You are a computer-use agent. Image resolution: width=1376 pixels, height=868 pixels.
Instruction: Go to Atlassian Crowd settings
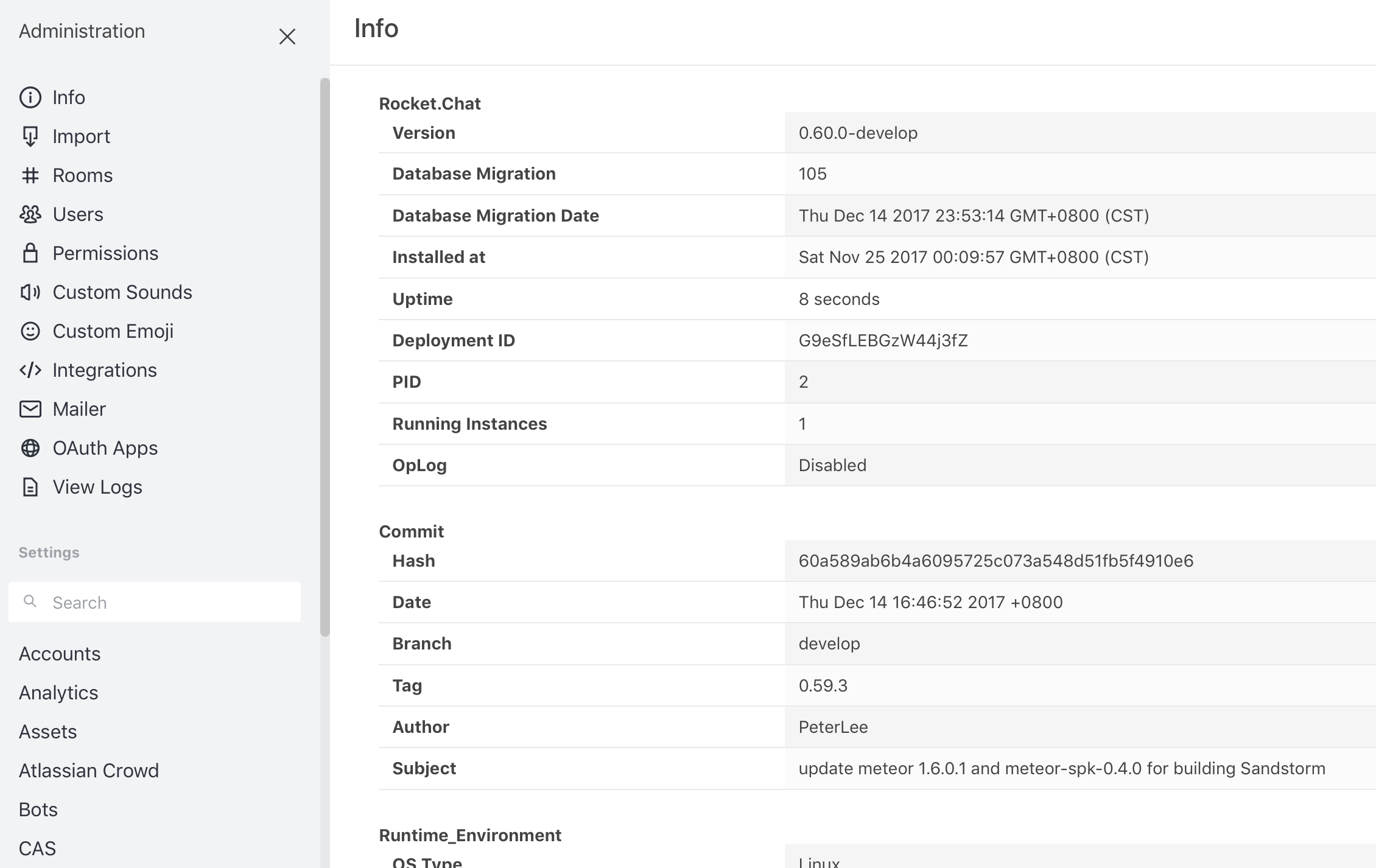[89, 771]
